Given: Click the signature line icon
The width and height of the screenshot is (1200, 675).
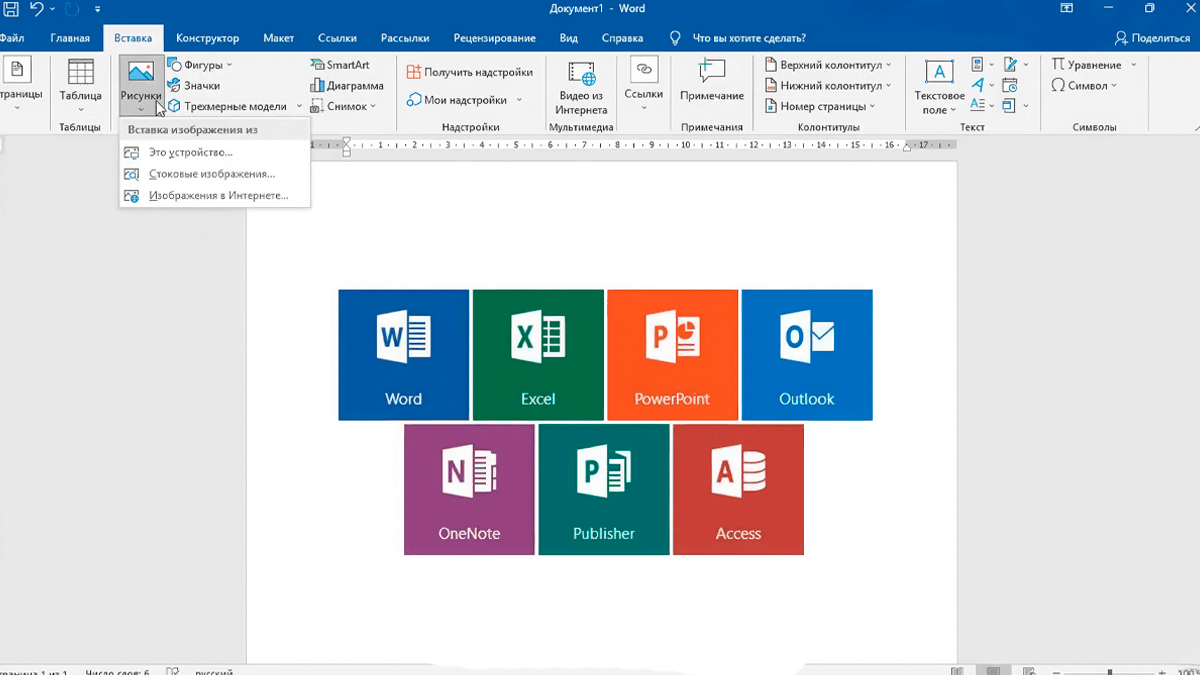Looking at the screenshot, I should point(1009,65).
